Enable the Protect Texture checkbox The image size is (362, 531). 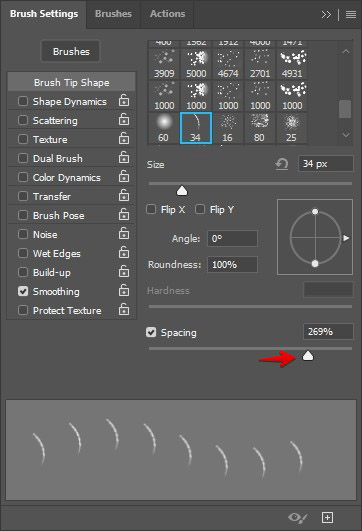click(23, 310)
